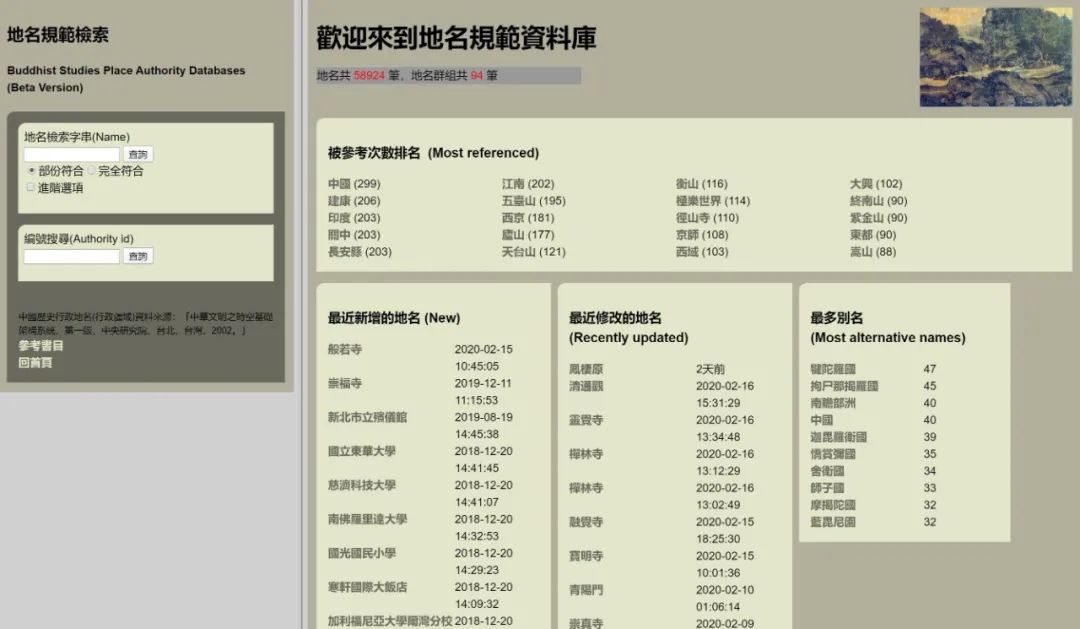Open 新北市立殯儀館 new place entry
The image size is (1080, 629).
coord(367,417)
